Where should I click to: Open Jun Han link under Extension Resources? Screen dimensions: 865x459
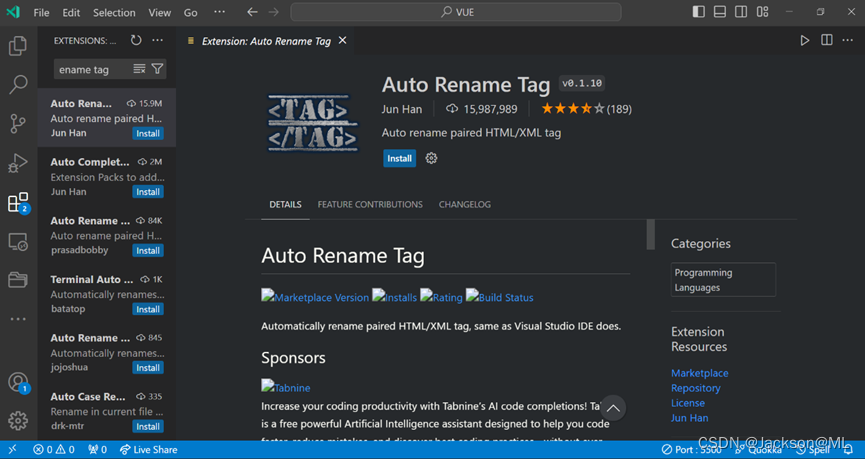690,418
